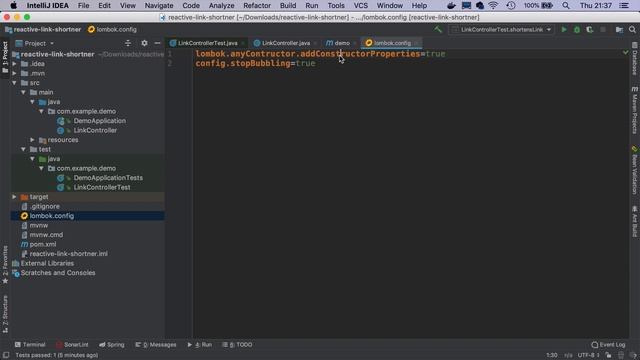Run the LinkControllerTest configuration
The image size is (640, 360).
click(564, 29)
